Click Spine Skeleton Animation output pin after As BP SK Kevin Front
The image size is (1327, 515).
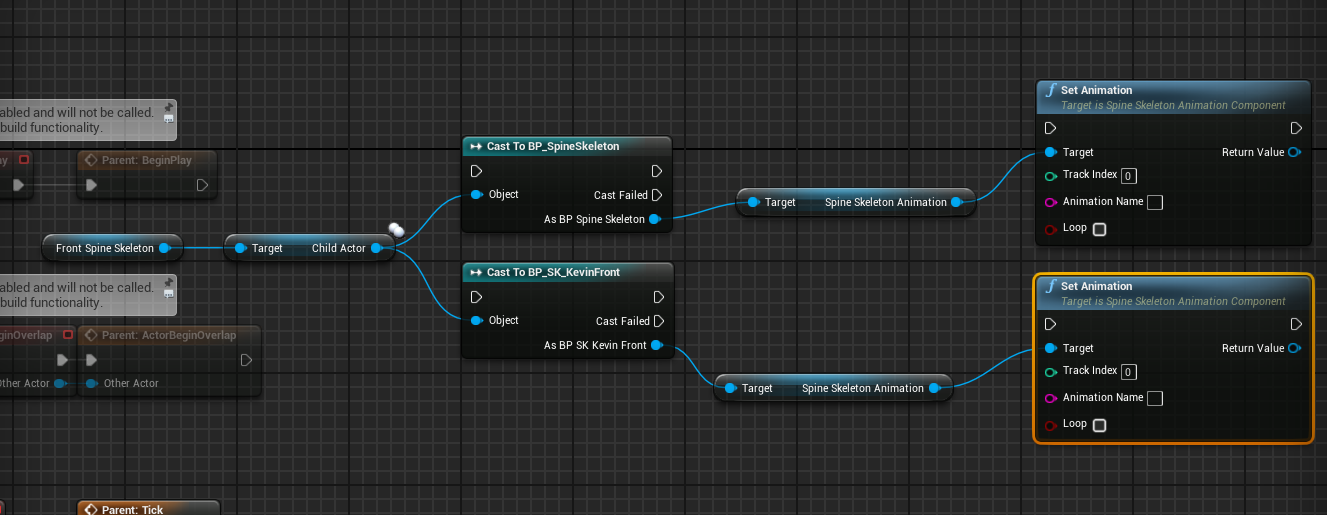(935, 388)
